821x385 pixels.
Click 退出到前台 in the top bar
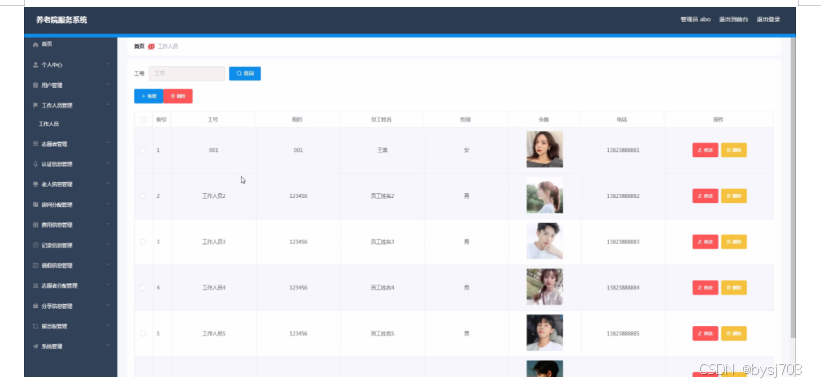coord(734,19)
